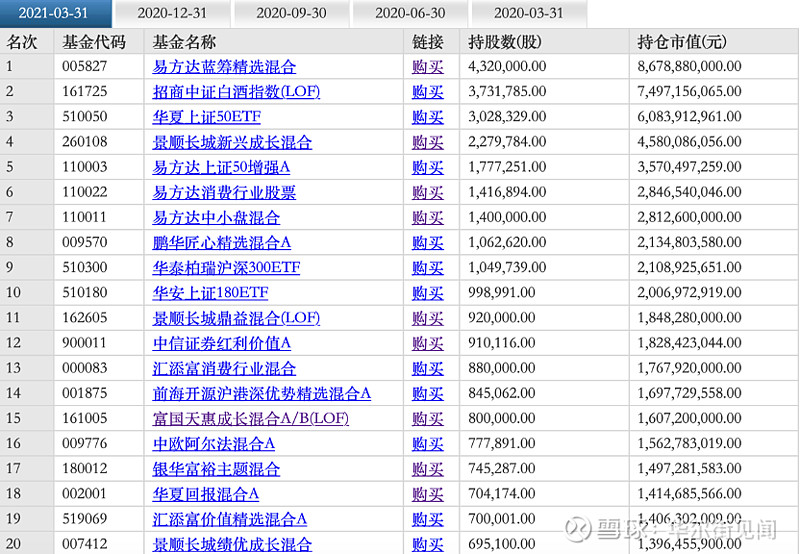Switch to the 2020-12-31 date tab
This screenshot has height=554, width=800.
coord(172,13)
